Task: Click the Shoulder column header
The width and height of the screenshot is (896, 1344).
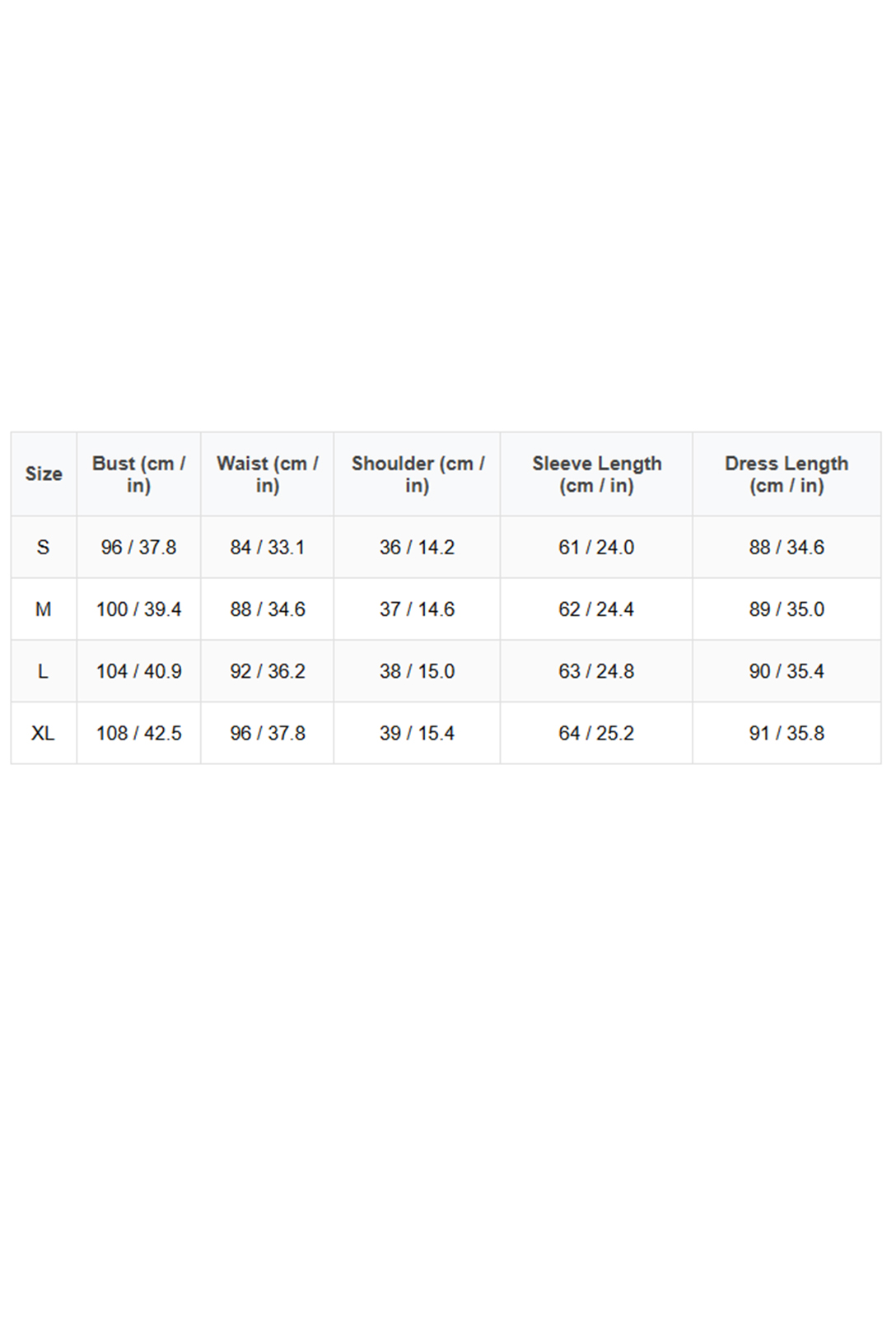Action: click(417, 474)
